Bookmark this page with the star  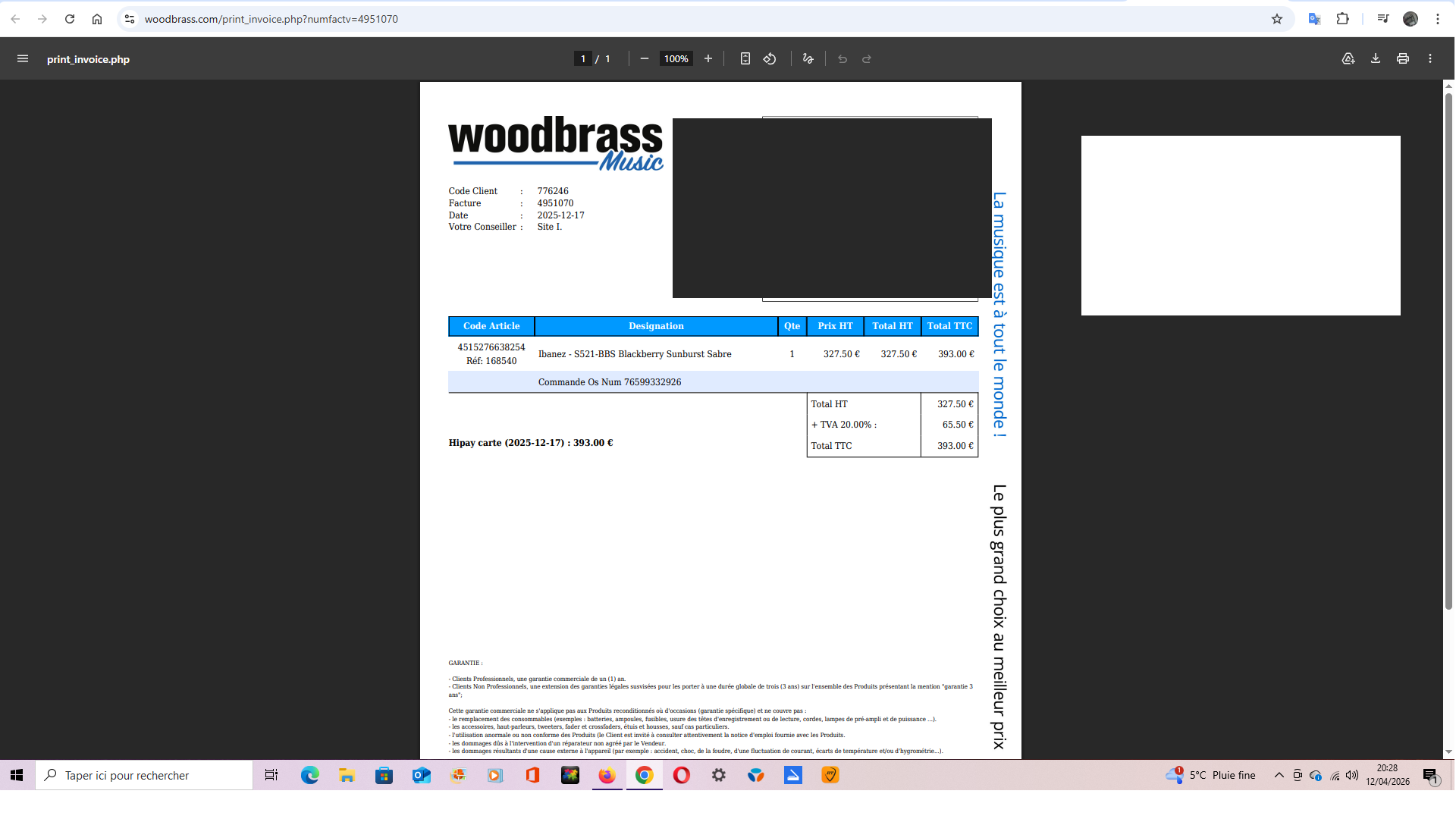click(1277, 19)
